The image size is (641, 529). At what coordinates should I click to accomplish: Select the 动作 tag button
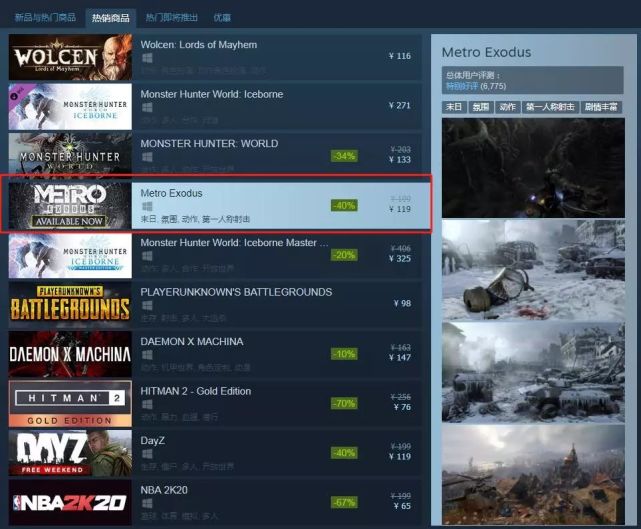(x=507, y=107)
